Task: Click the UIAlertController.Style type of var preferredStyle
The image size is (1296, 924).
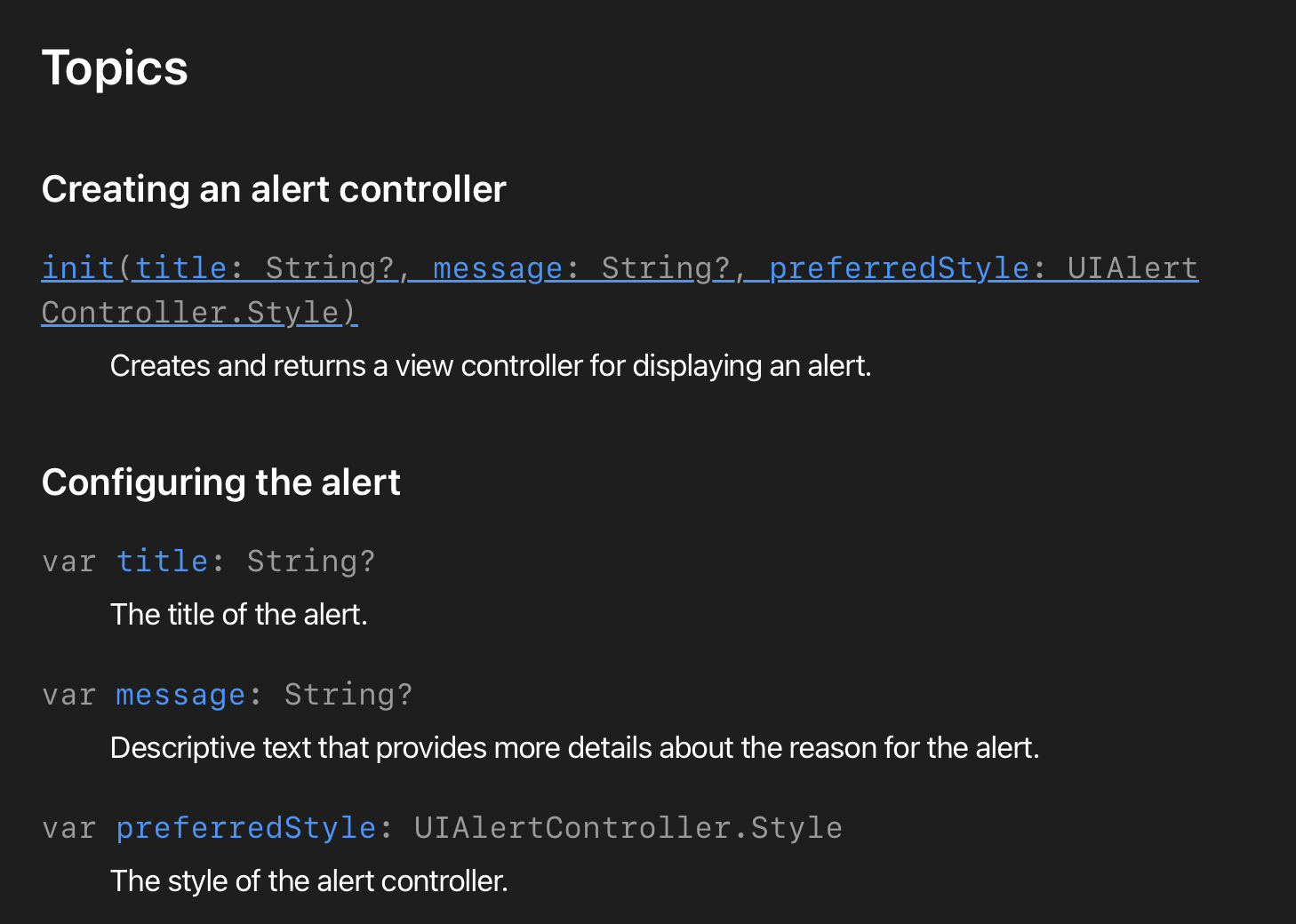Action: click(x=628, y=828)
